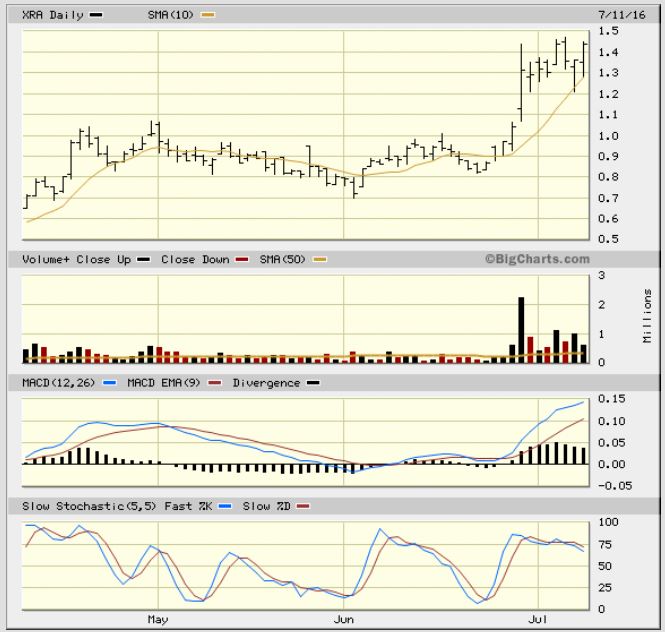The height and width of the screenshot is (632, 665).
Task: Click the "Divergence" legend label
Action: point(266,383)
